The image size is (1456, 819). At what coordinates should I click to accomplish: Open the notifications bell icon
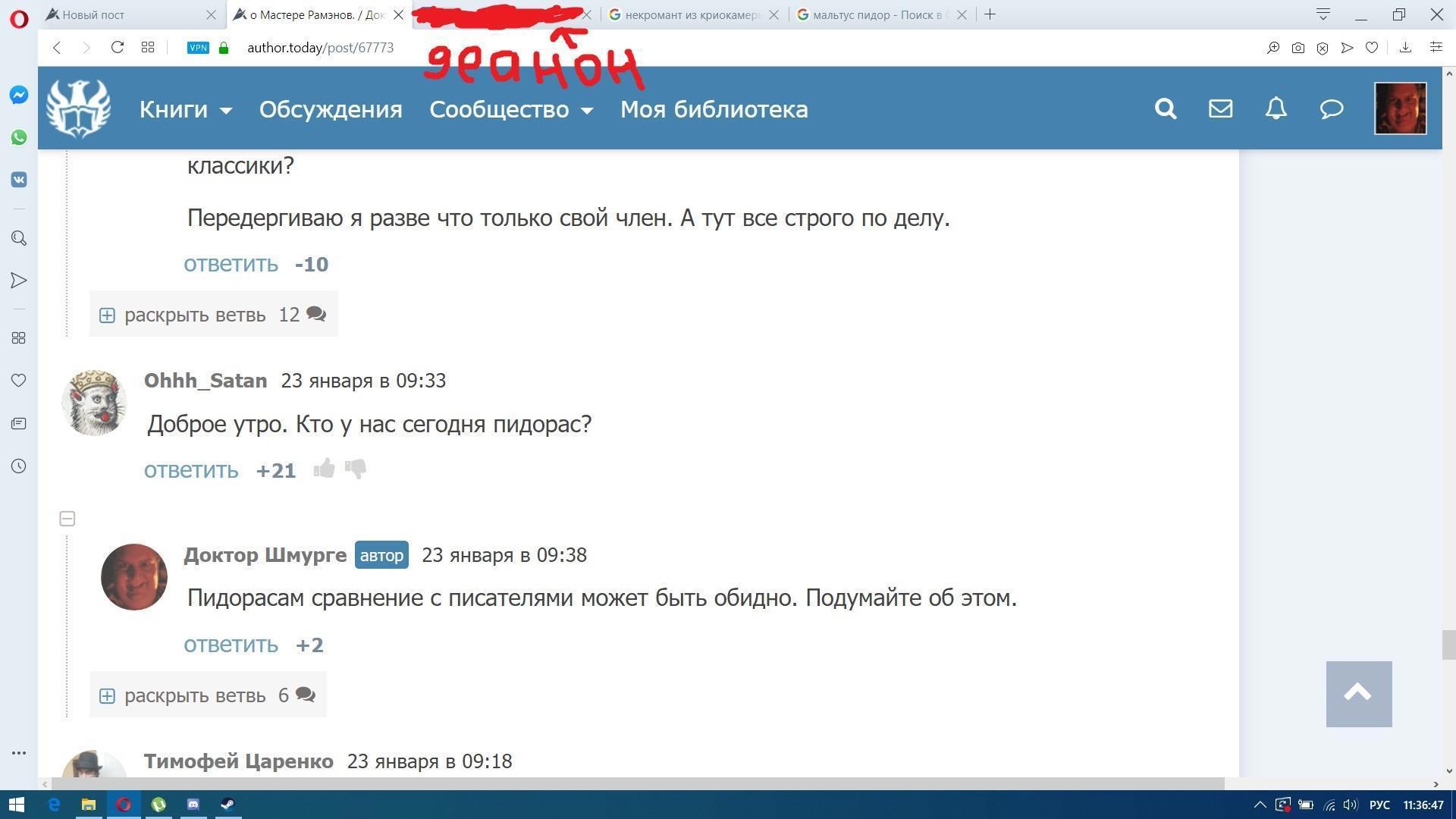[x=1276, y=108]
